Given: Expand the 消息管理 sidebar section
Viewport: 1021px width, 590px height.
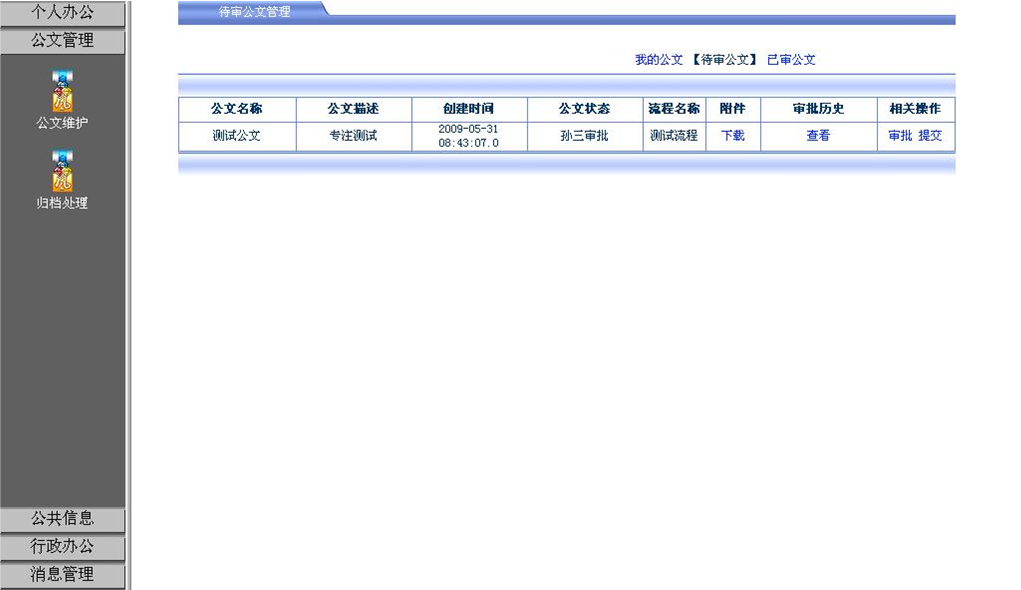Looking at the screenshot, I should (x=63, y=574).
